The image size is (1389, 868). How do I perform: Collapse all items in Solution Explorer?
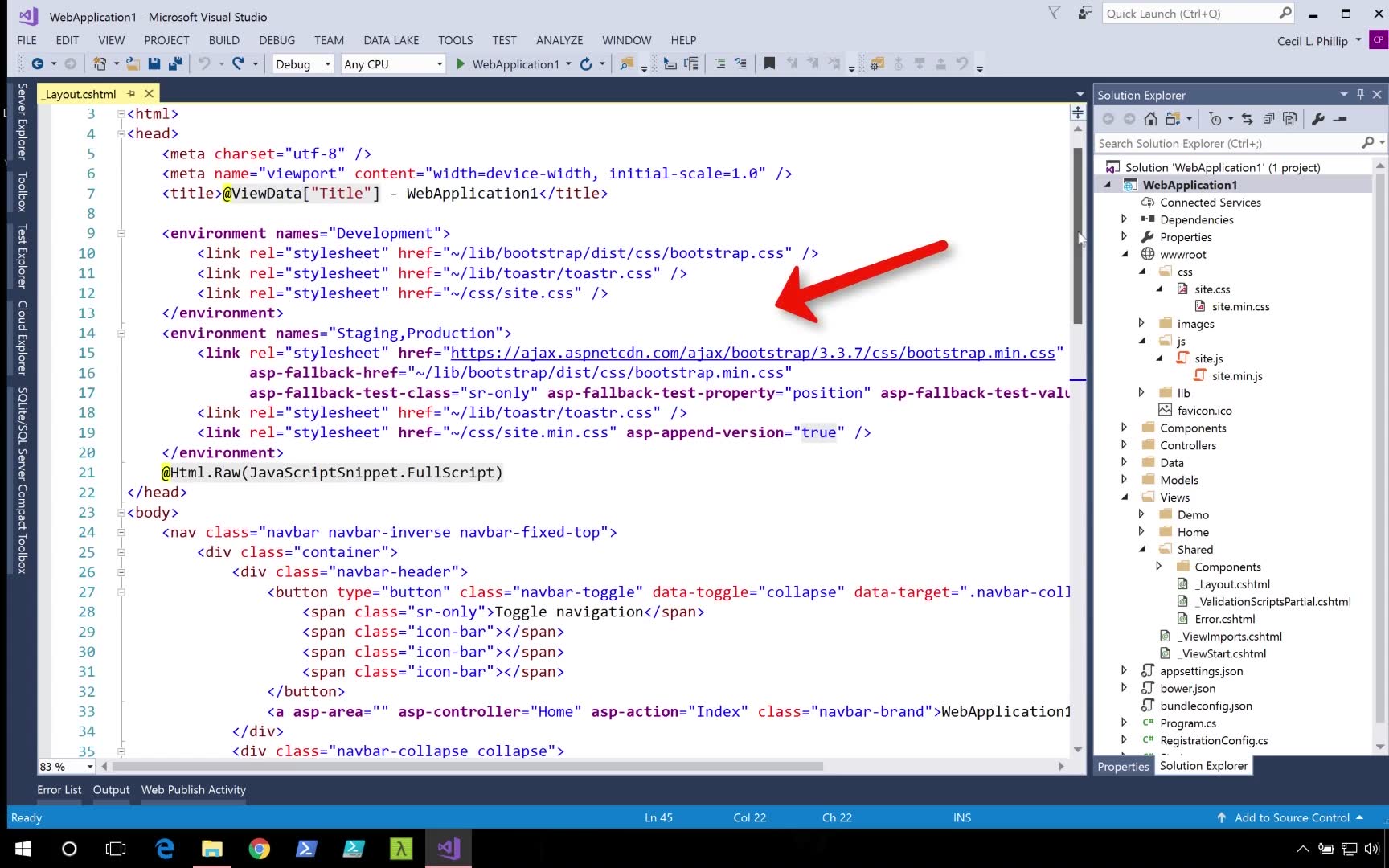point(1268,119)
